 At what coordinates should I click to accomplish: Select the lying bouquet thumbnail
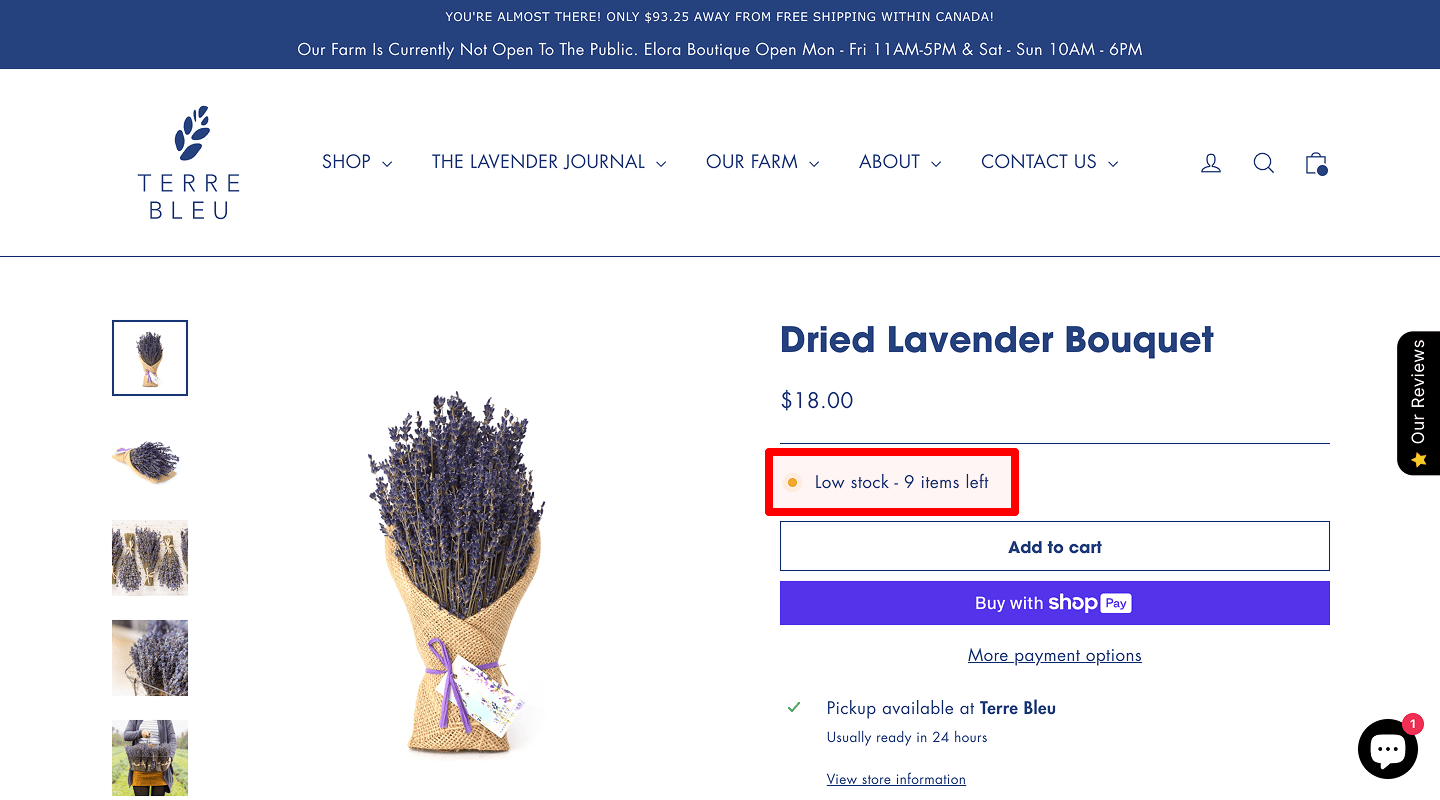150,458
